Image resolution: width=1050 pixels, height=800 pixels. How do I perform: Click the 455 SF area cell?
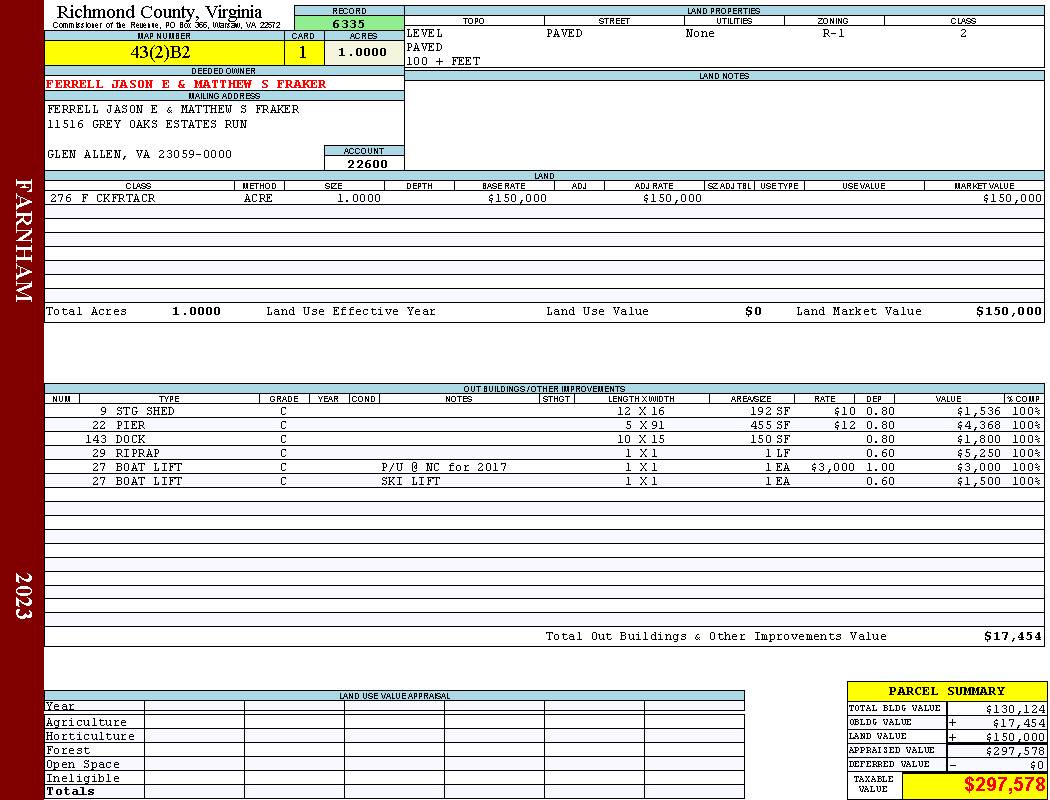tap(769, 425)
